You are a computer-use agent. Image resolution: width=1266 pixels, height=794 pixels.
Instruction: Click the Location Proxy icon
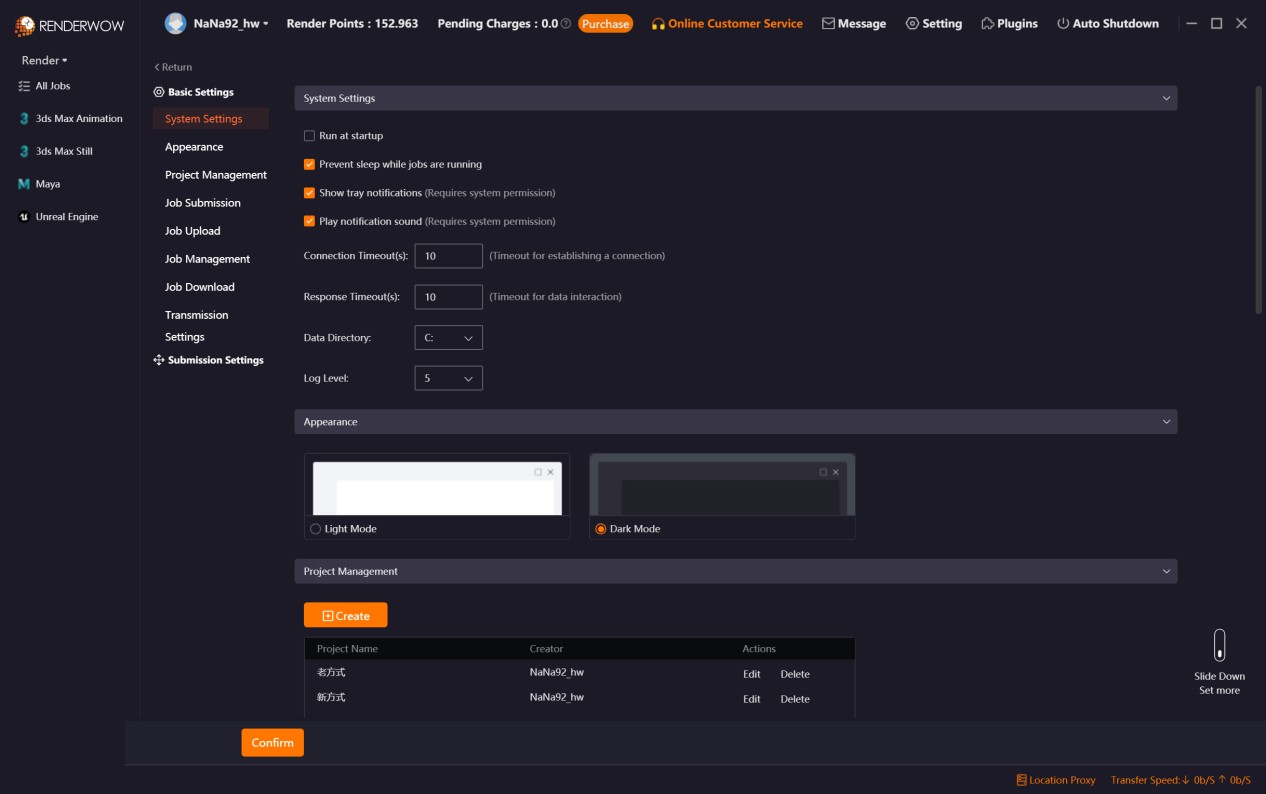click(x=1021, y=780)
